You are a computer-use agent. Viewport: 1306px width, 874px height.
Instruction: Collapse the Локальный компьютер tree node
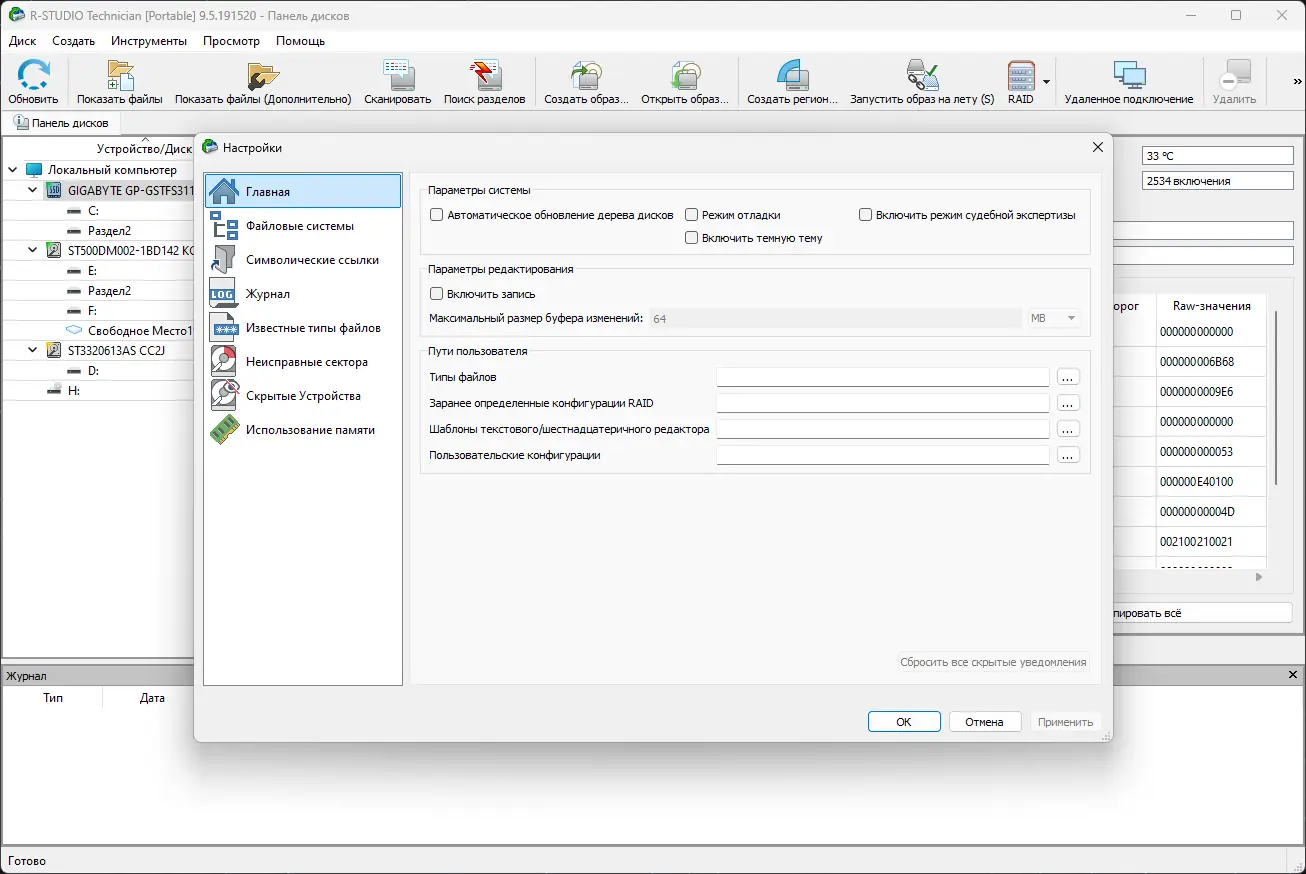point(13,170)
